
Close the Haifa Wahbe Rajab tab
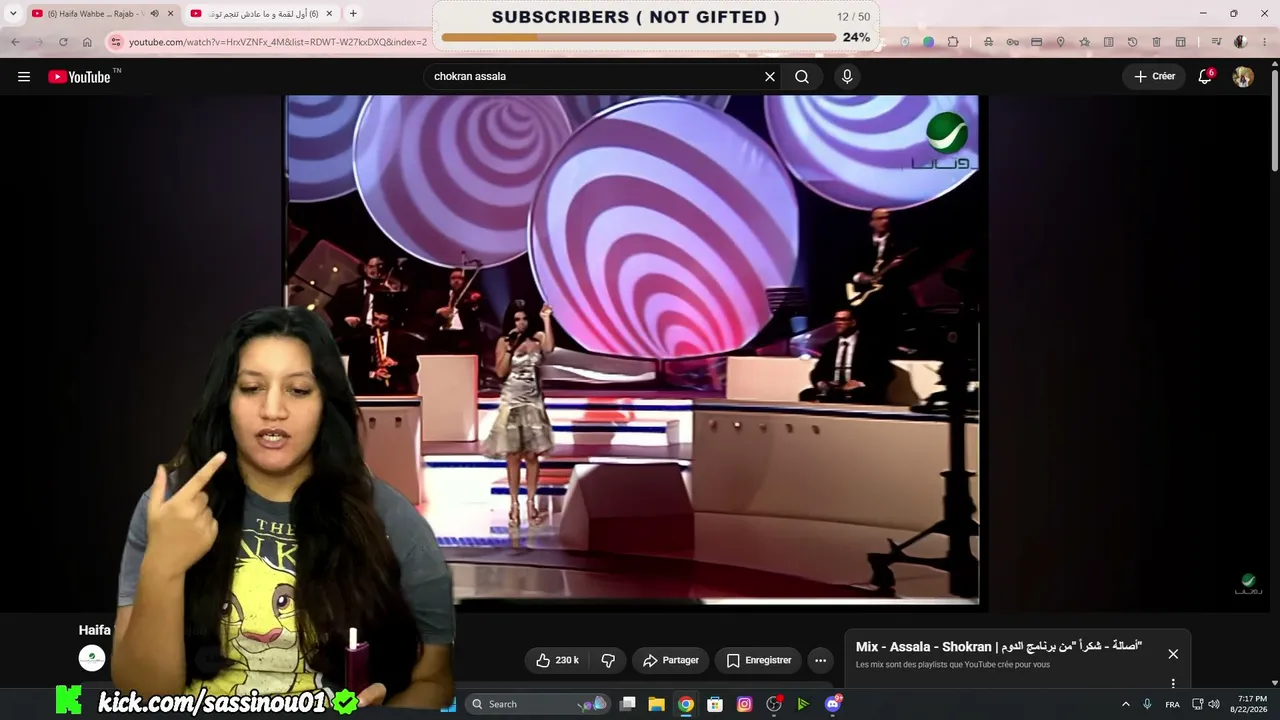point(170,14)
